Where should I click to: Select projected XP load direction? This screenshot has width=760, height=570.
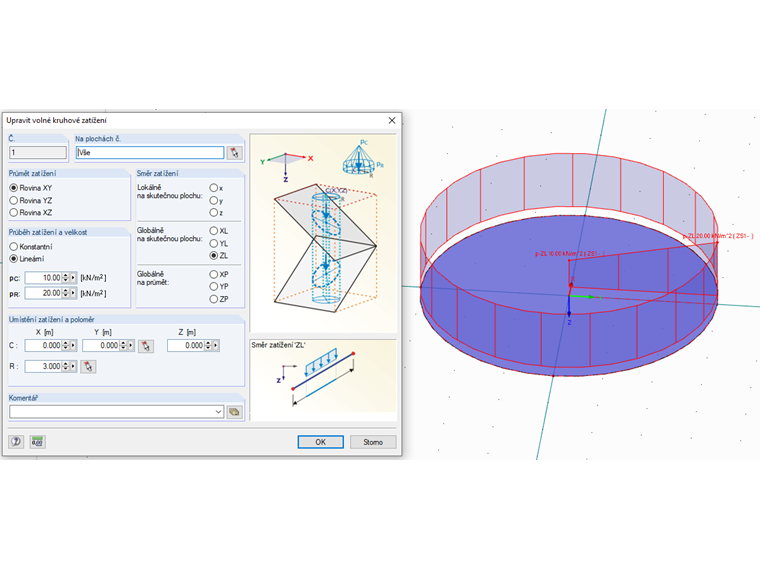tap(213, 274)
